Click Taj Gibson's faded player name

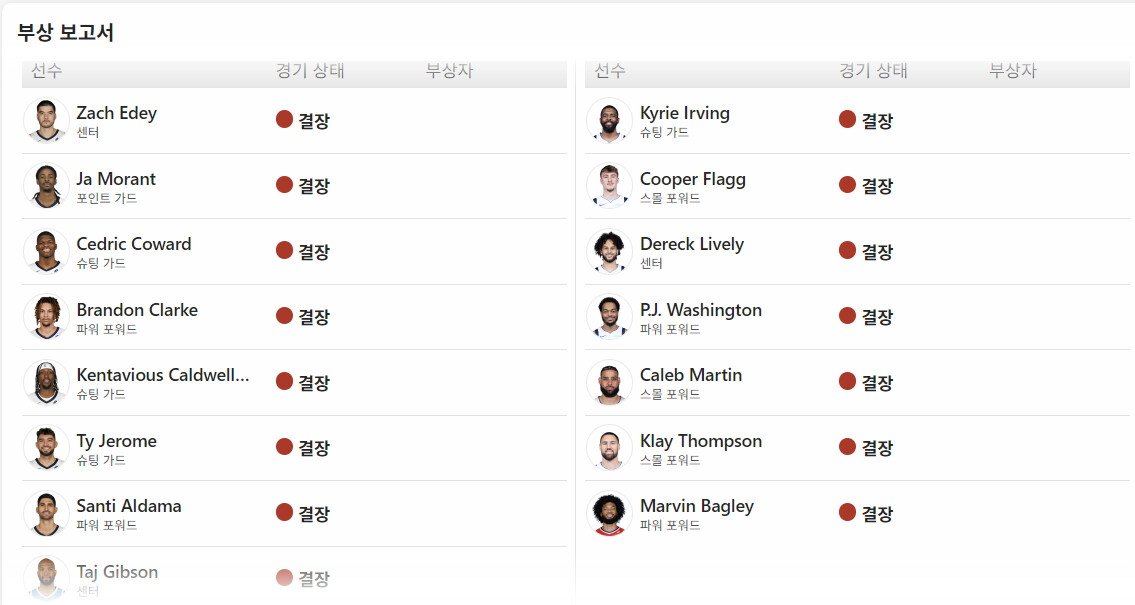(x=117, y=572)
